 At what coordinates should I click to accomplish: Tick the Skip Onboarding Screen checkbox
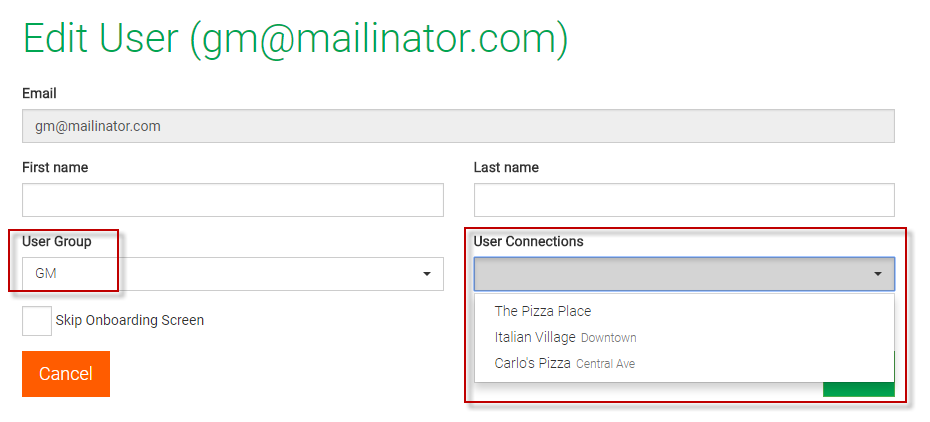coord(37,321)
